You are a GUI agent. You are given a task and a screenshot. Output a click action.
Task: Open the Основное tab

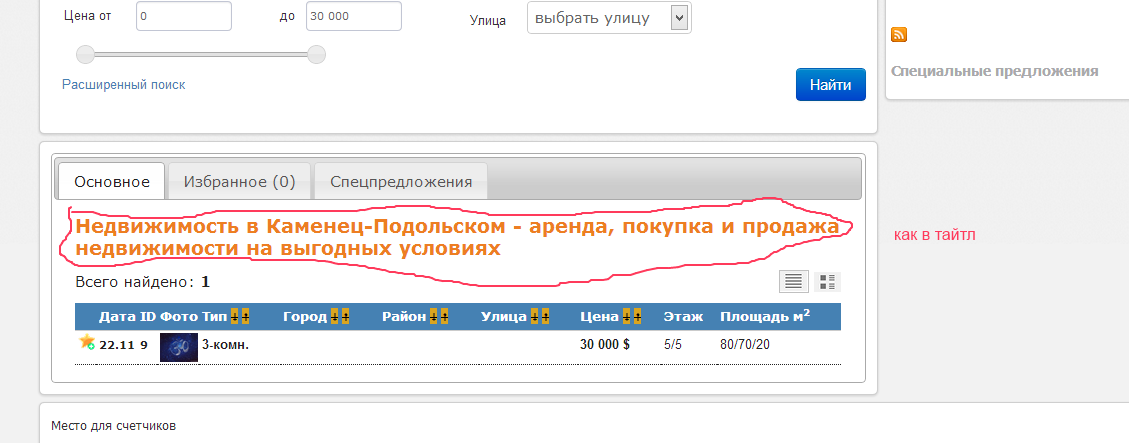pyautogui.click(x=112, y=182)
